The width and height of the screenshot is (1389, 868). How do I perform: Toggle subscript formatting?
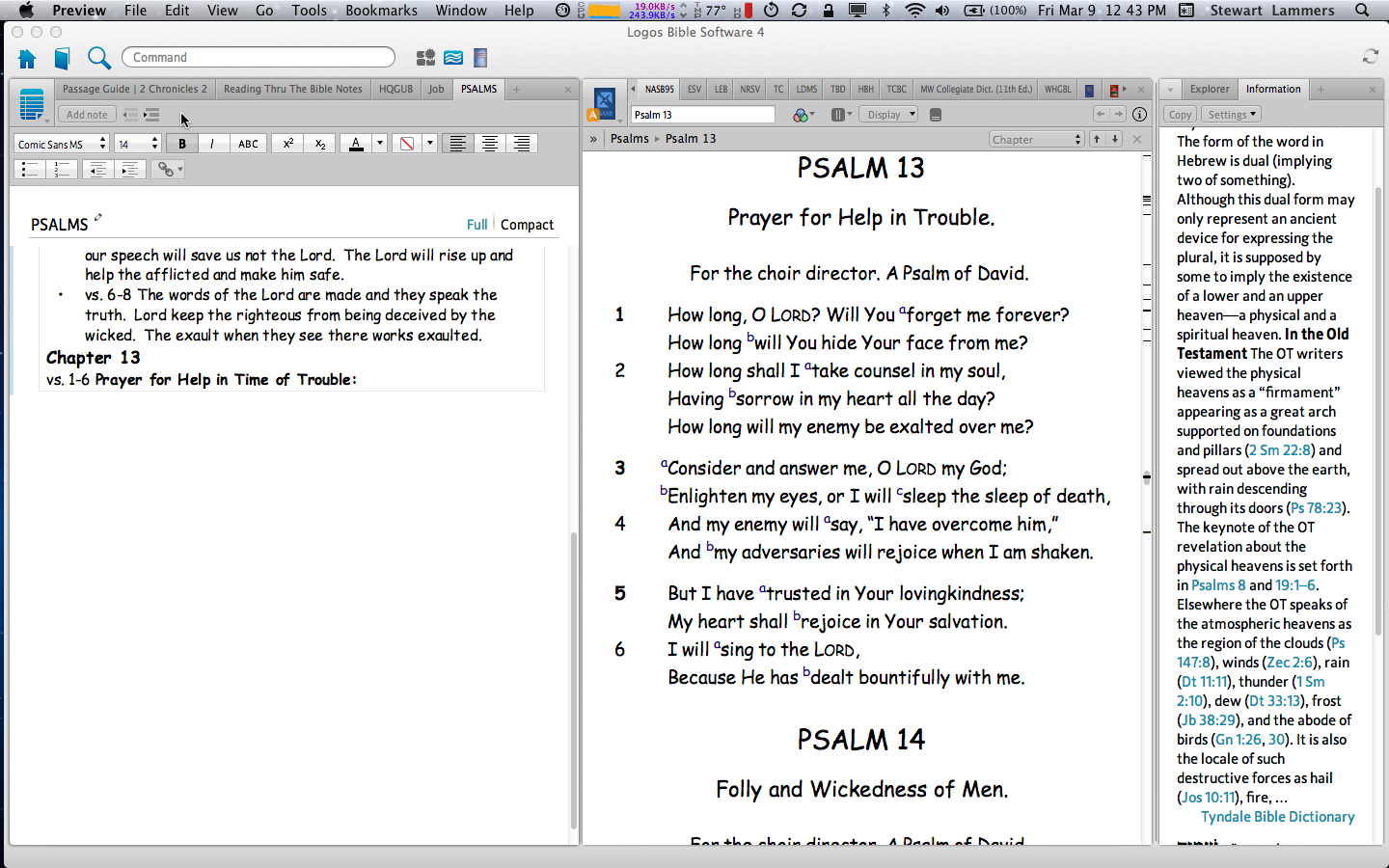click(320, 144)
